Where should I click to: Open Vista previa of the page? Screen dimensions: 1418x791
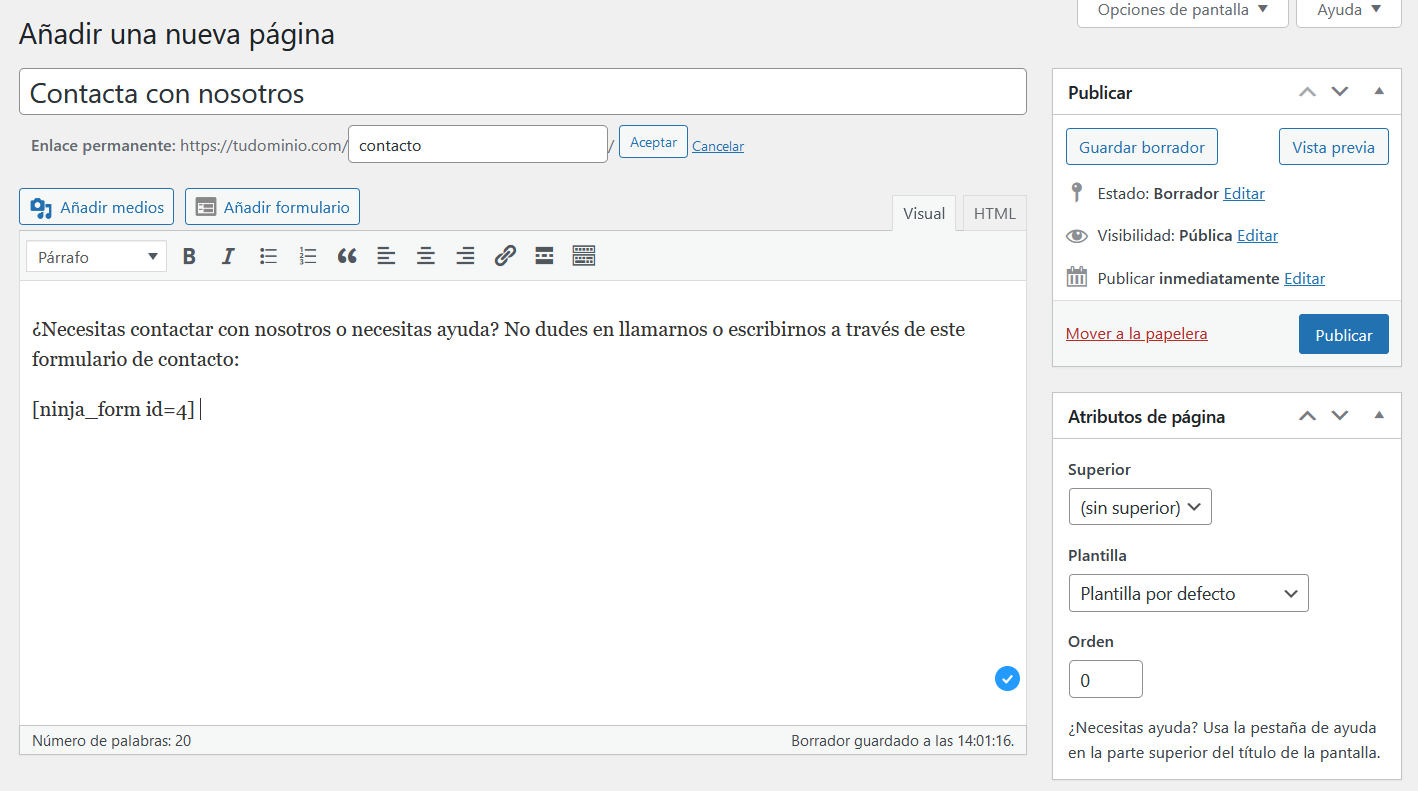1334,147
